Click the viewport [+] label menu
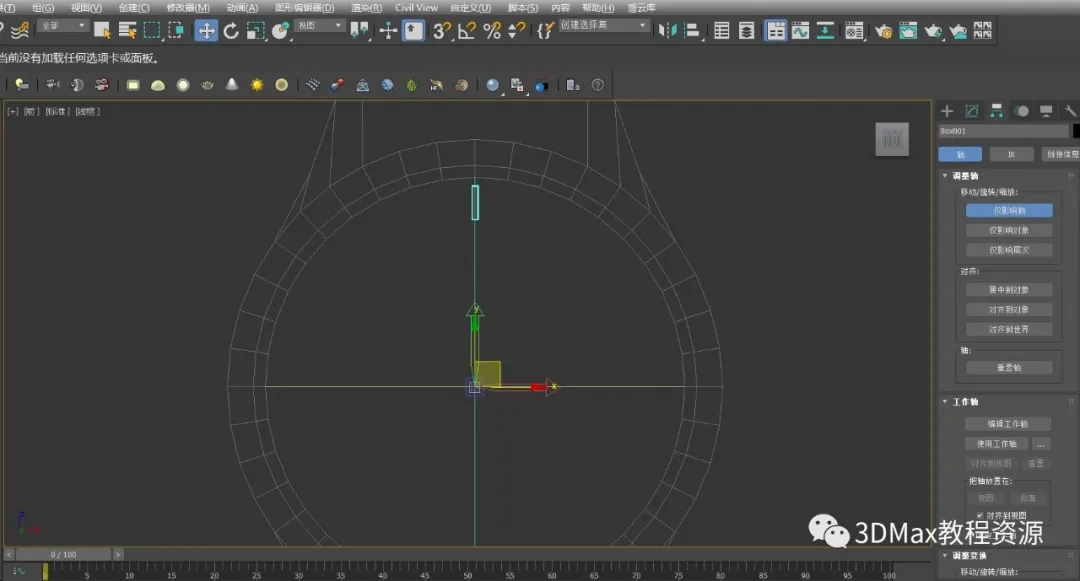 pos(12,112)
